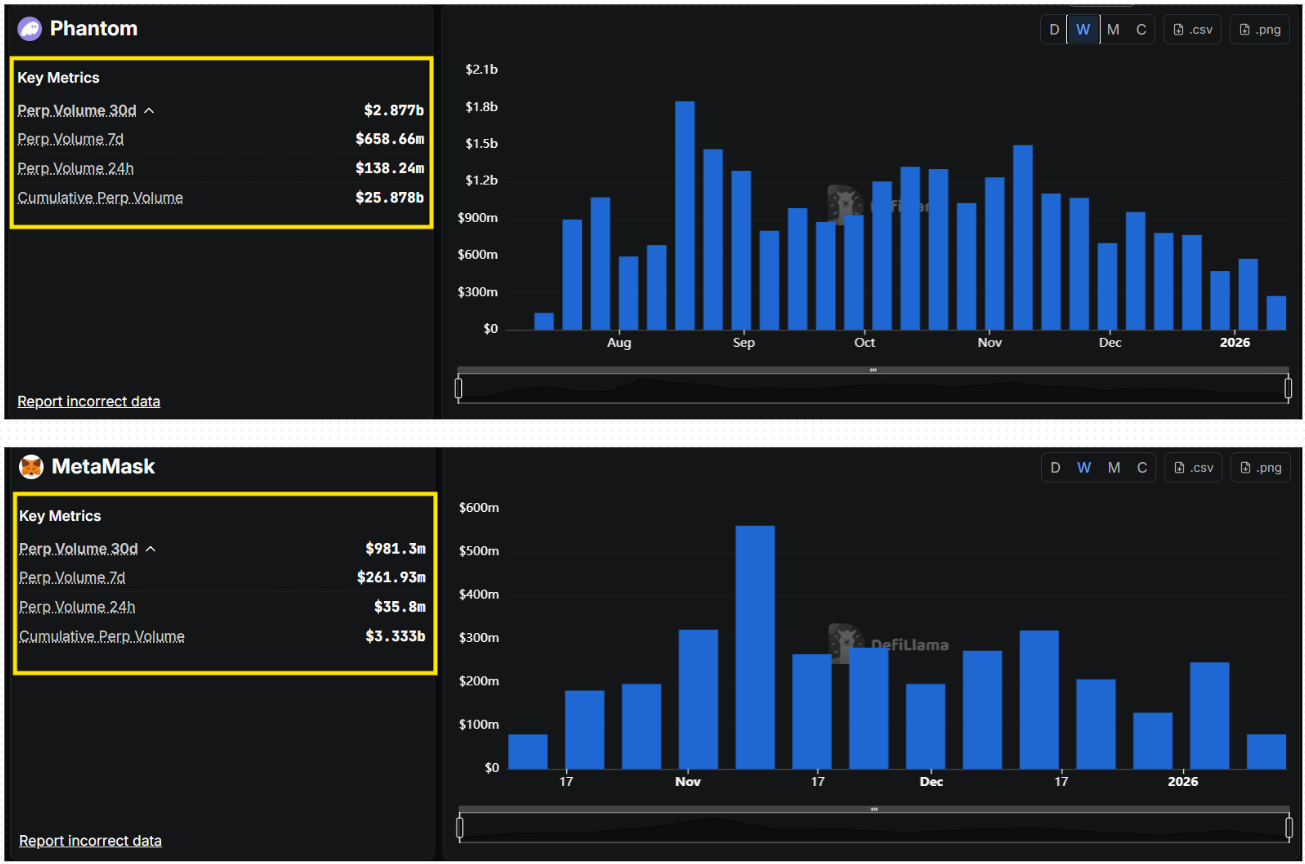Expand the Cumulative Perp Volume metric for Phantom

[100, 197]
